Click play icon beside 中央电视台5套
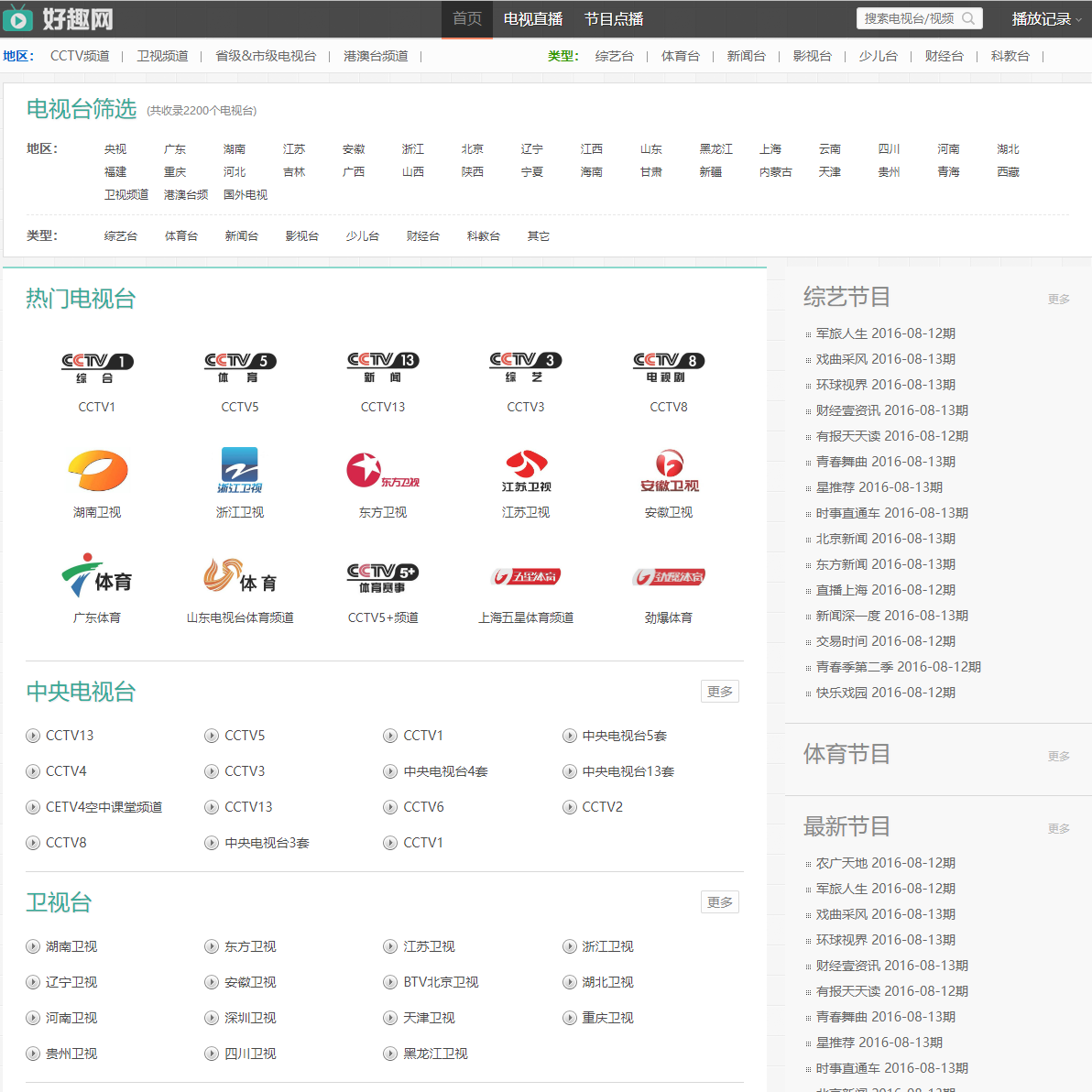The height and width of the screenshot is (1092, 1092). click(570, 736)
